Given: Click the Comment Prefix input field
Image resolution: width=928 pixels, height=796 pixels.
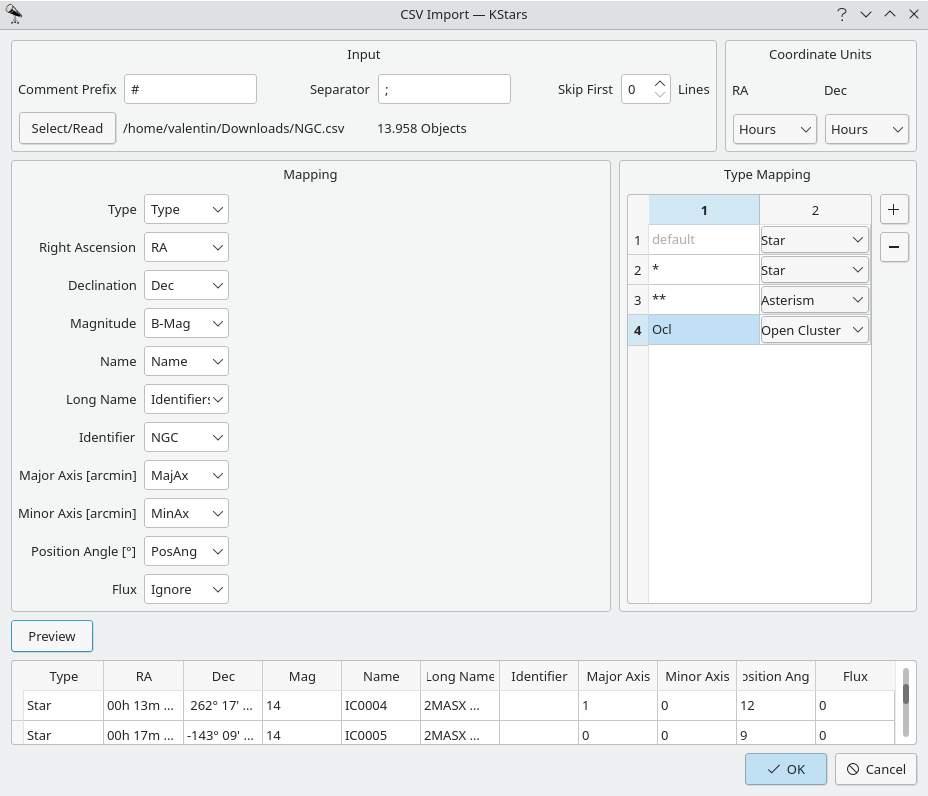Looking at the screenshot, I should pos(190,89).
